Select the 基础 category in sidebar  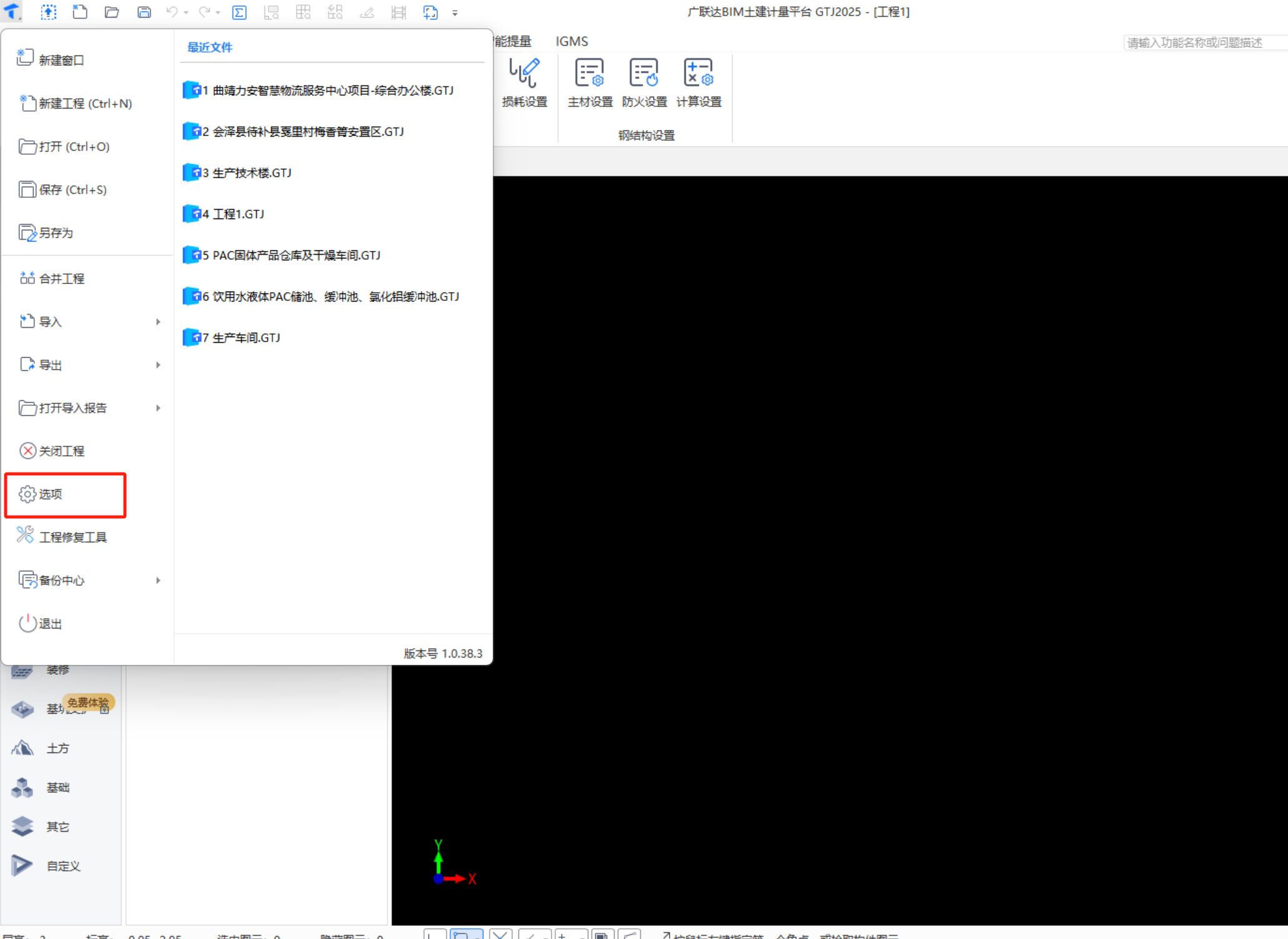point(57,787)
